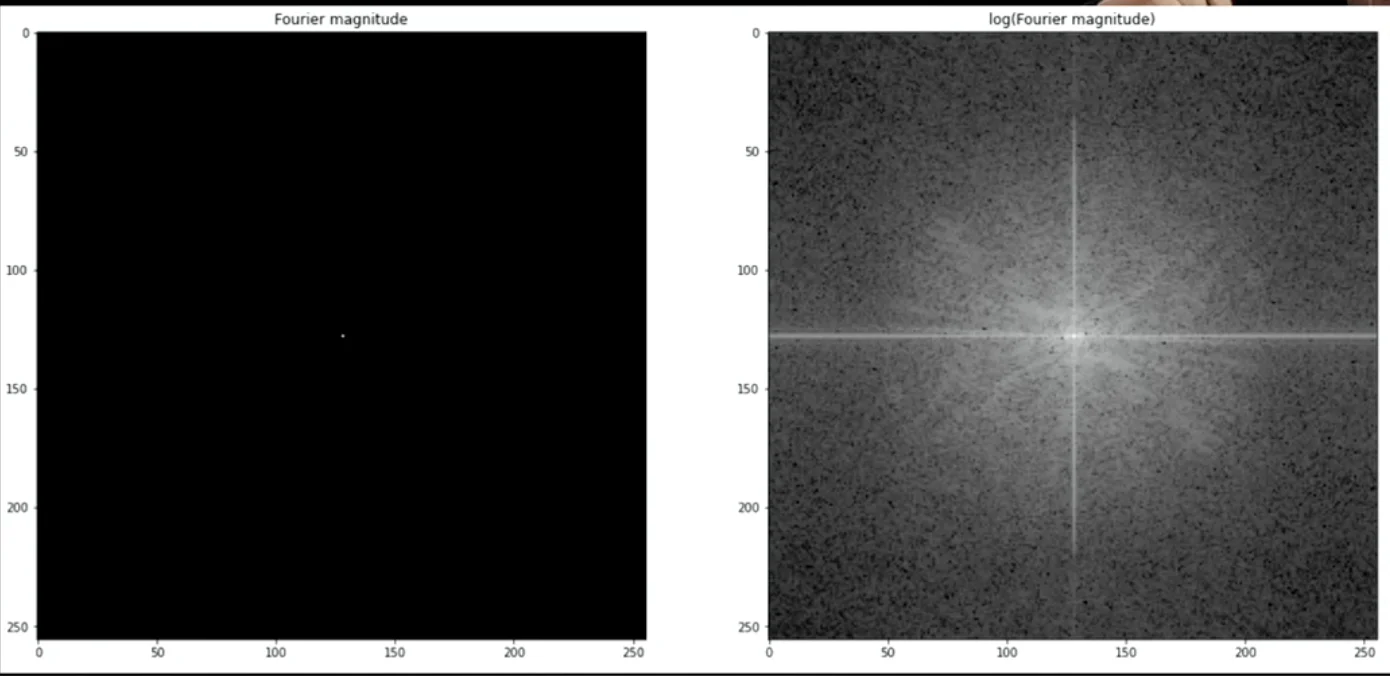Click y-axis tick label 250 on left plot
The image size is (1390, 676).
click(x=16, y=627)
